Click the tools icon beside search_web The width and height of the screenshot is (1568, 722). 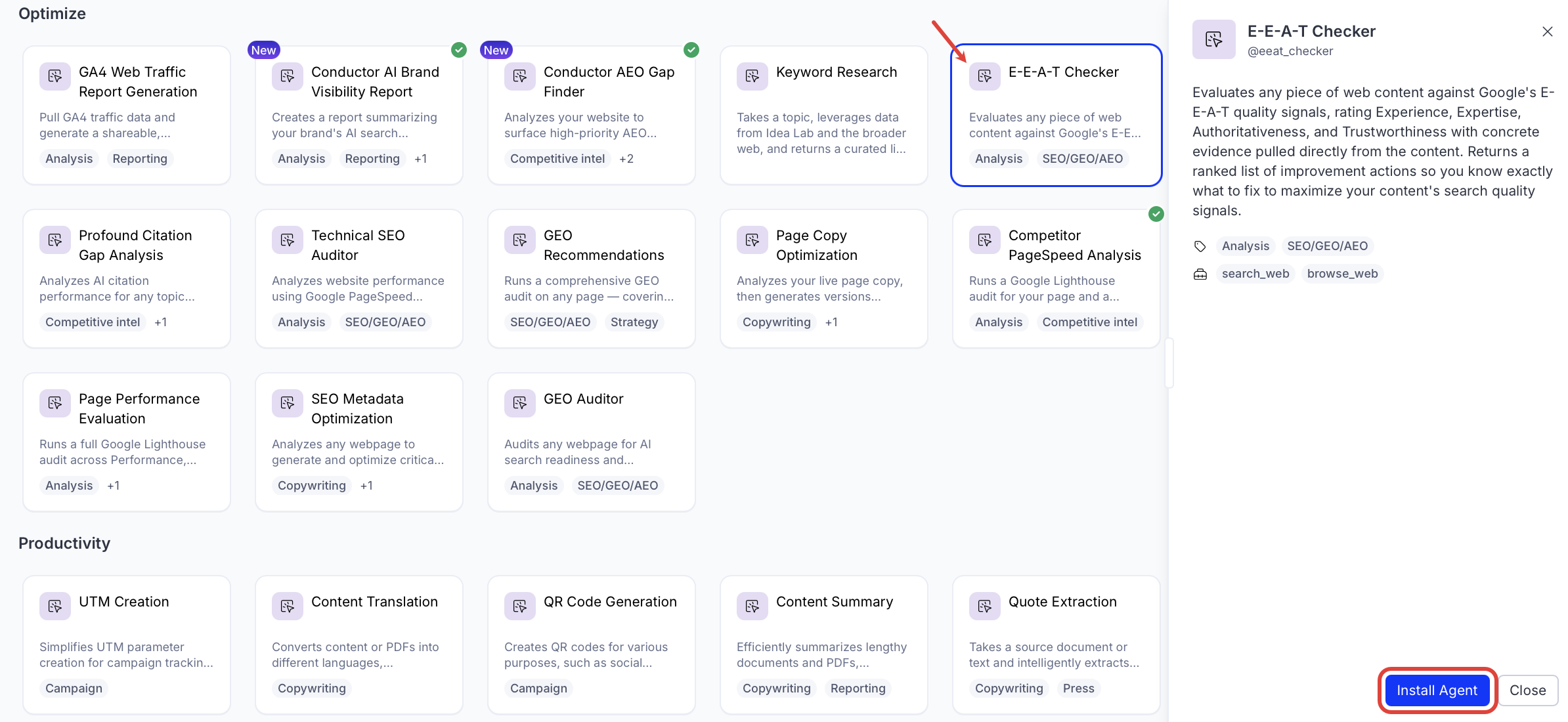(1200, 274)
